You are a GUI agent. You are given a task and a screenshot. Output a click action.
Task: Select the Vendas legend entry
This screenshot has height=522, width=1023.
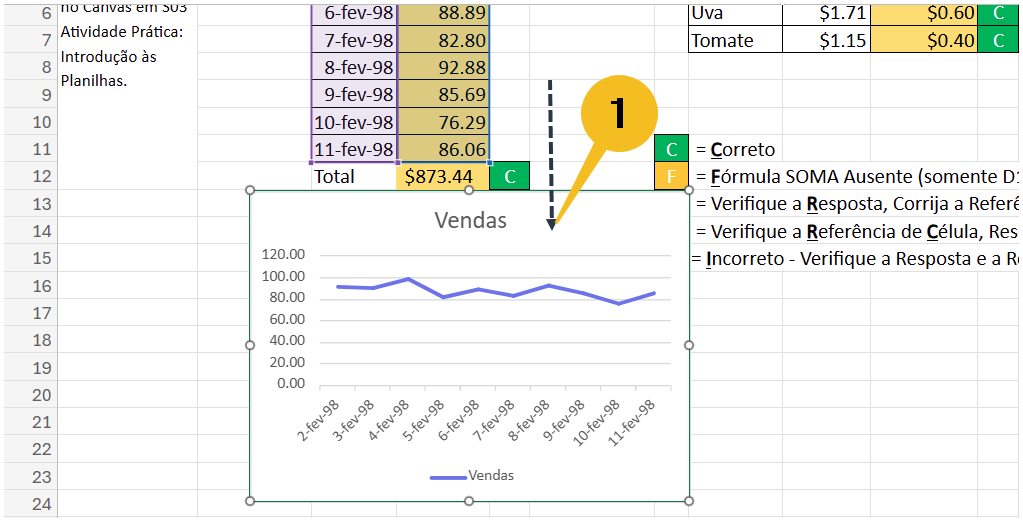[x=472, y=476]
